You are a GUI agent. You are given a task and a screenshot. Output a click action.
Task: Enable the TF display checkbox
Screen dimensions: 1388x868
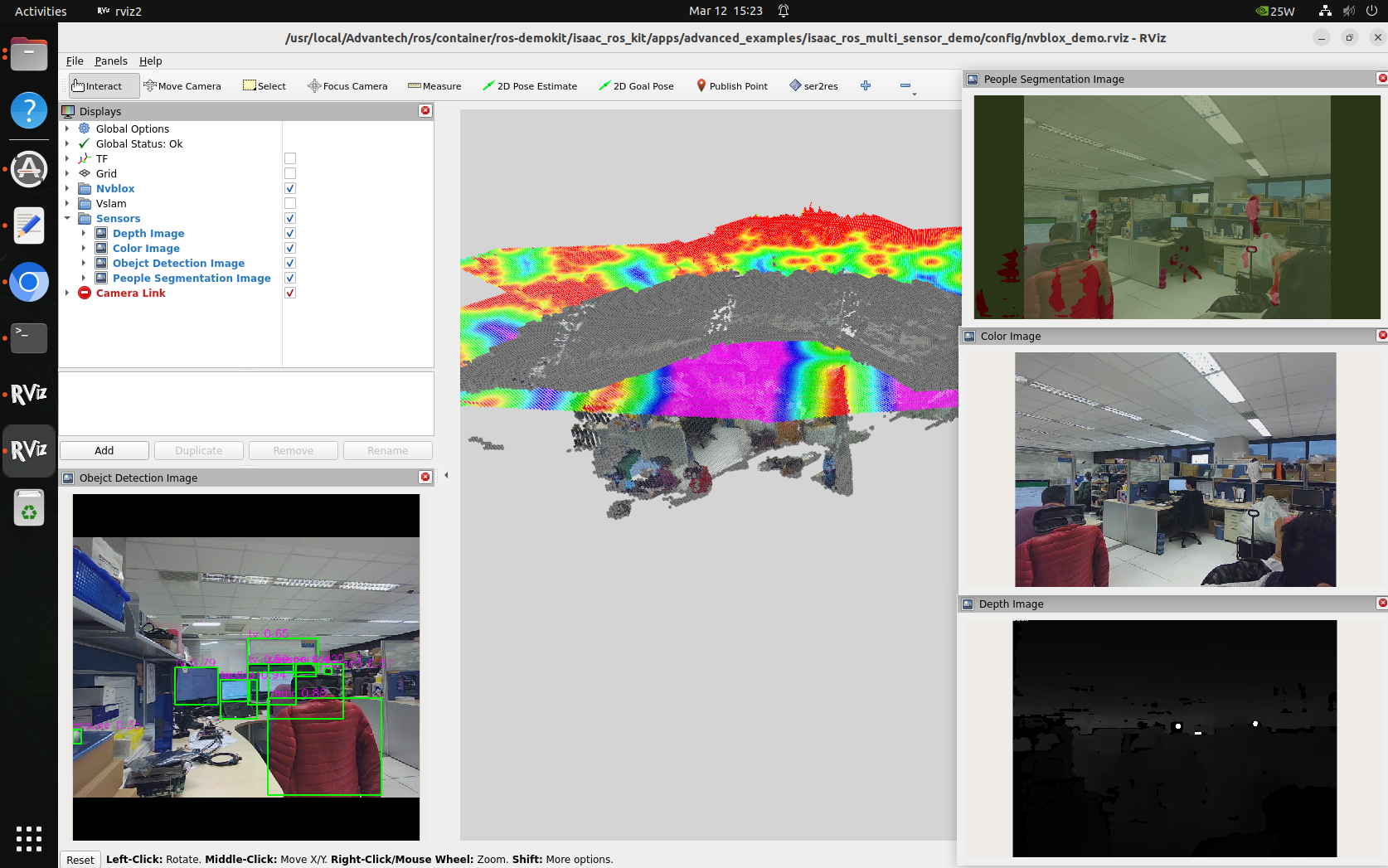coord(290,158)
